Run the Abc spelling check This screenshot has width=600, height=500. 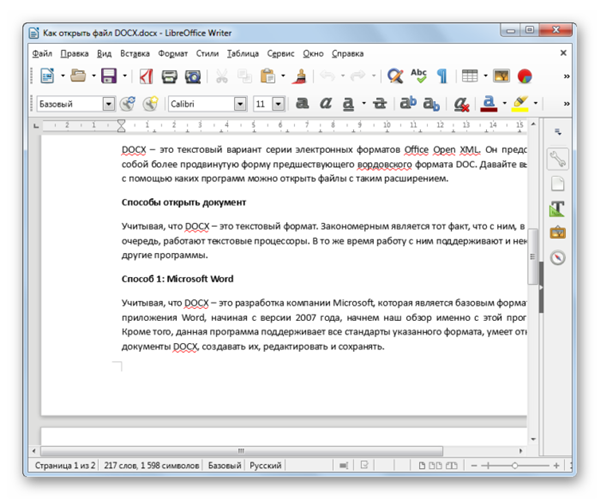point(419,76)
